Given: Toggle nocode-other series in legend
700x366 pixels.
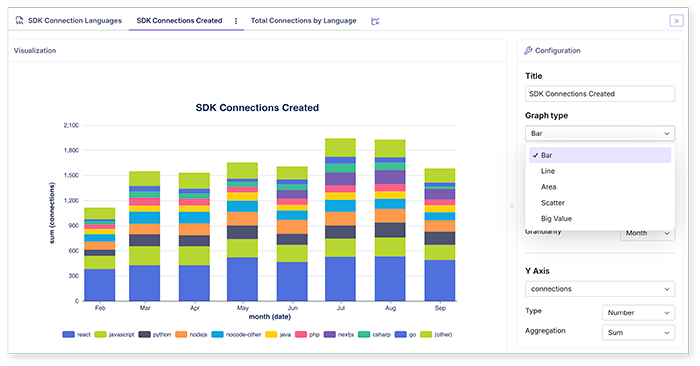Looking at the screenshot, I should [x=236, y=334].
